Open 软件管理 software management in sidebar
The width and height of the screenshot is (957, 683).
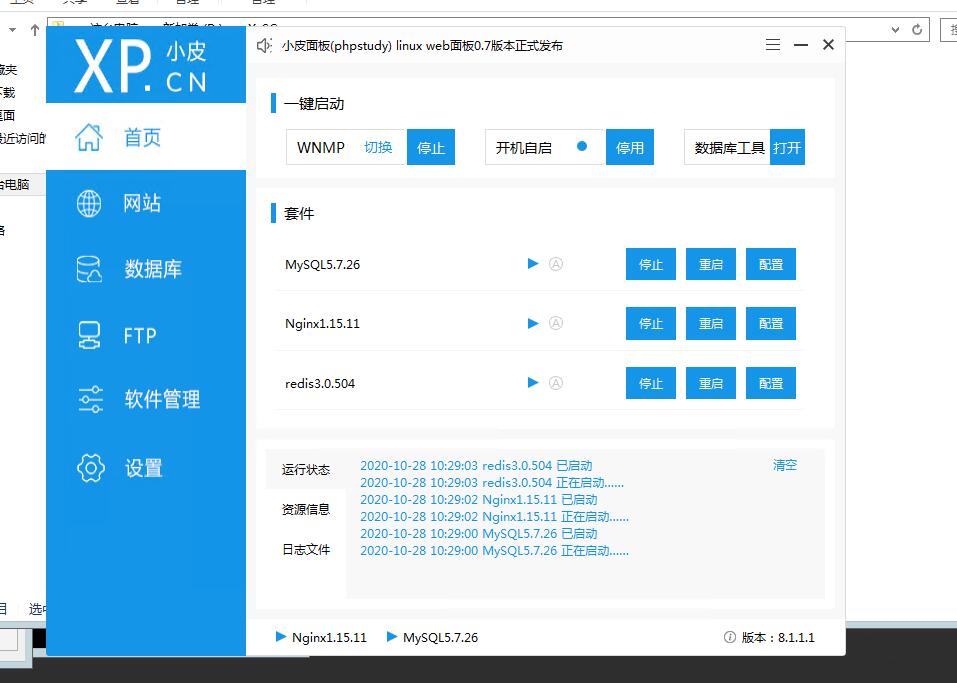(x=161, y=399)
